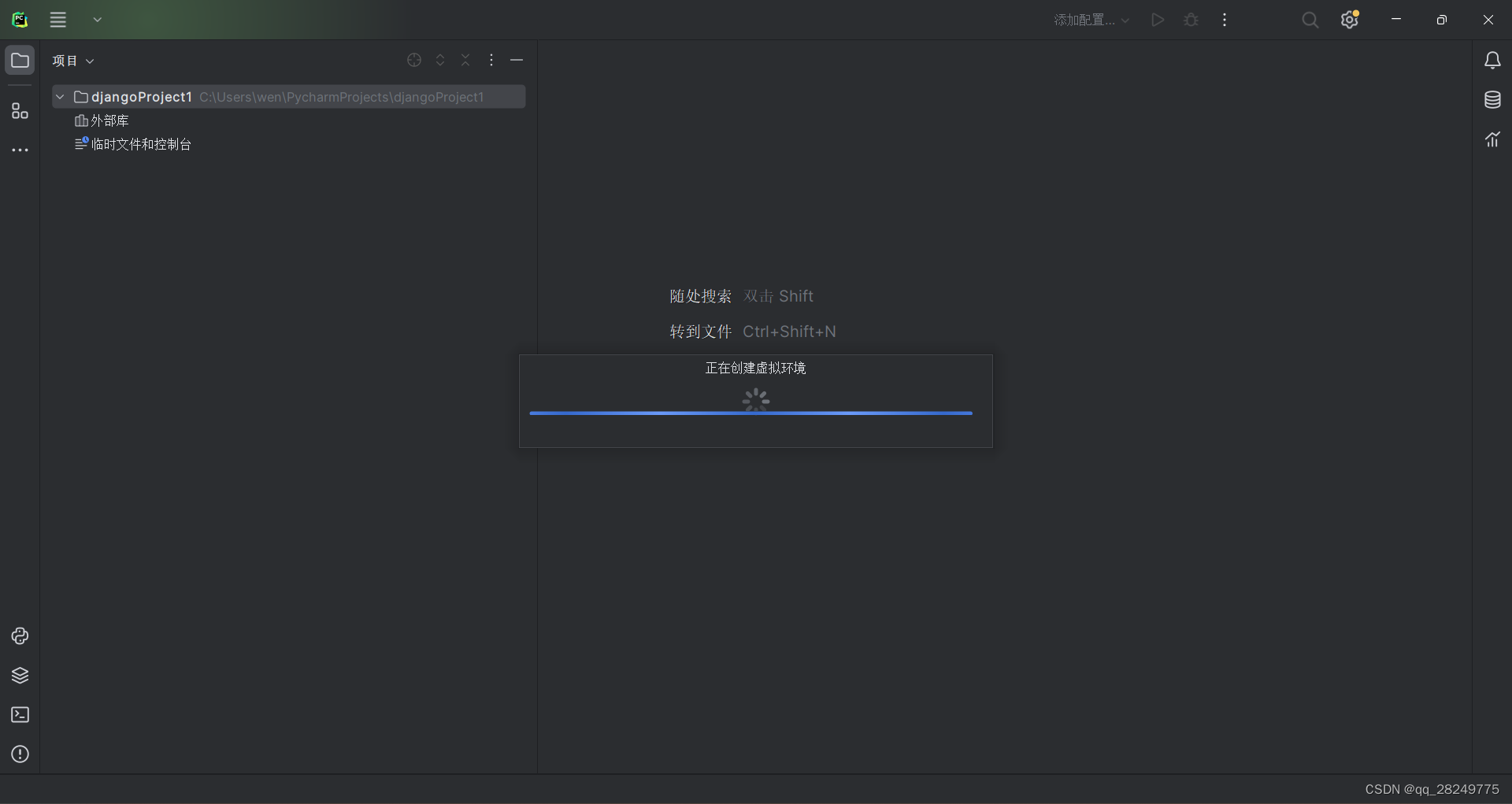The height and width of the screenshot is (804, 1512).
Task: Show more tool windows ellipsis
Action: point(20,150)
